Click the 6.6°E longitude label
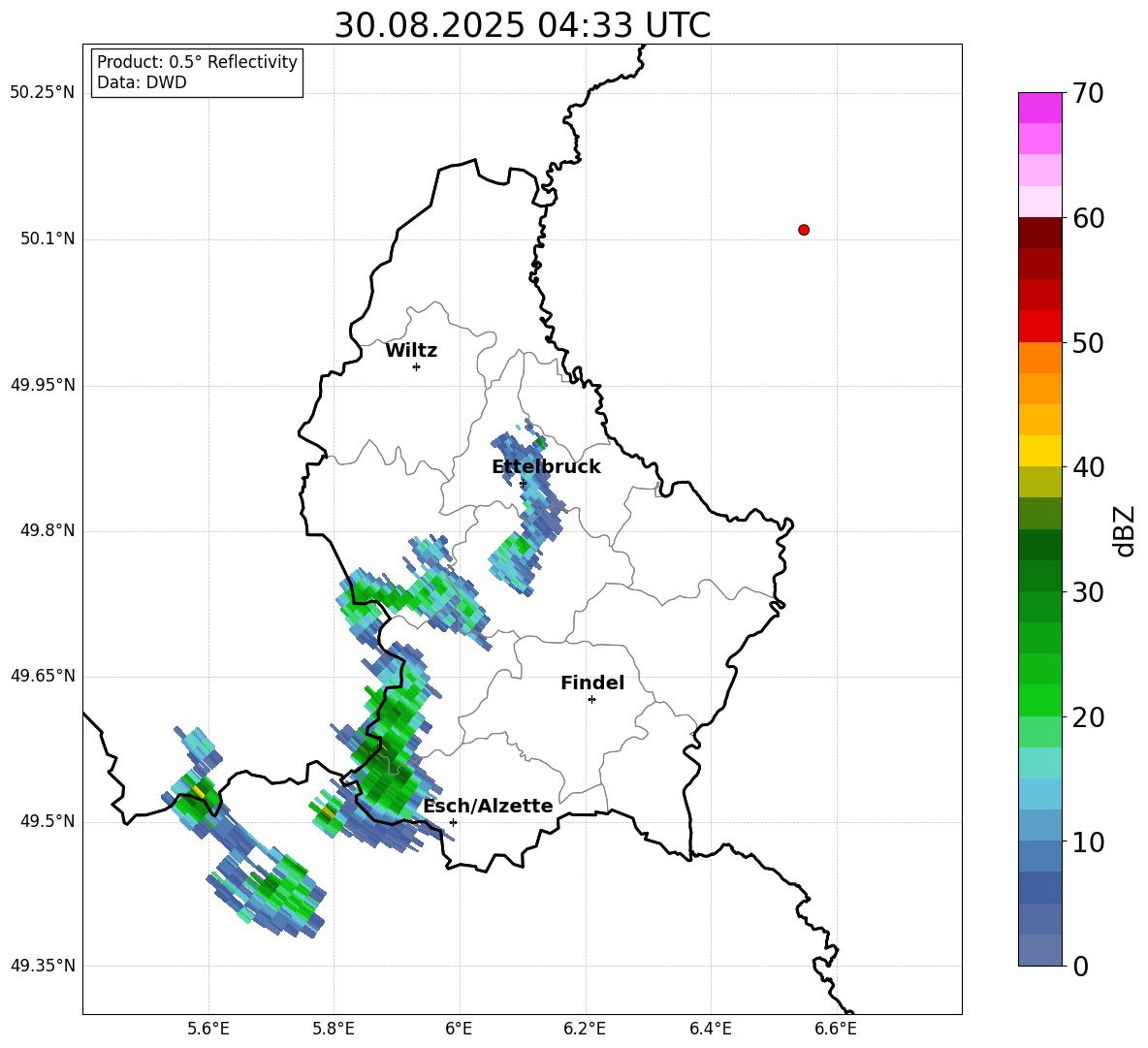 pos(836,1029)
